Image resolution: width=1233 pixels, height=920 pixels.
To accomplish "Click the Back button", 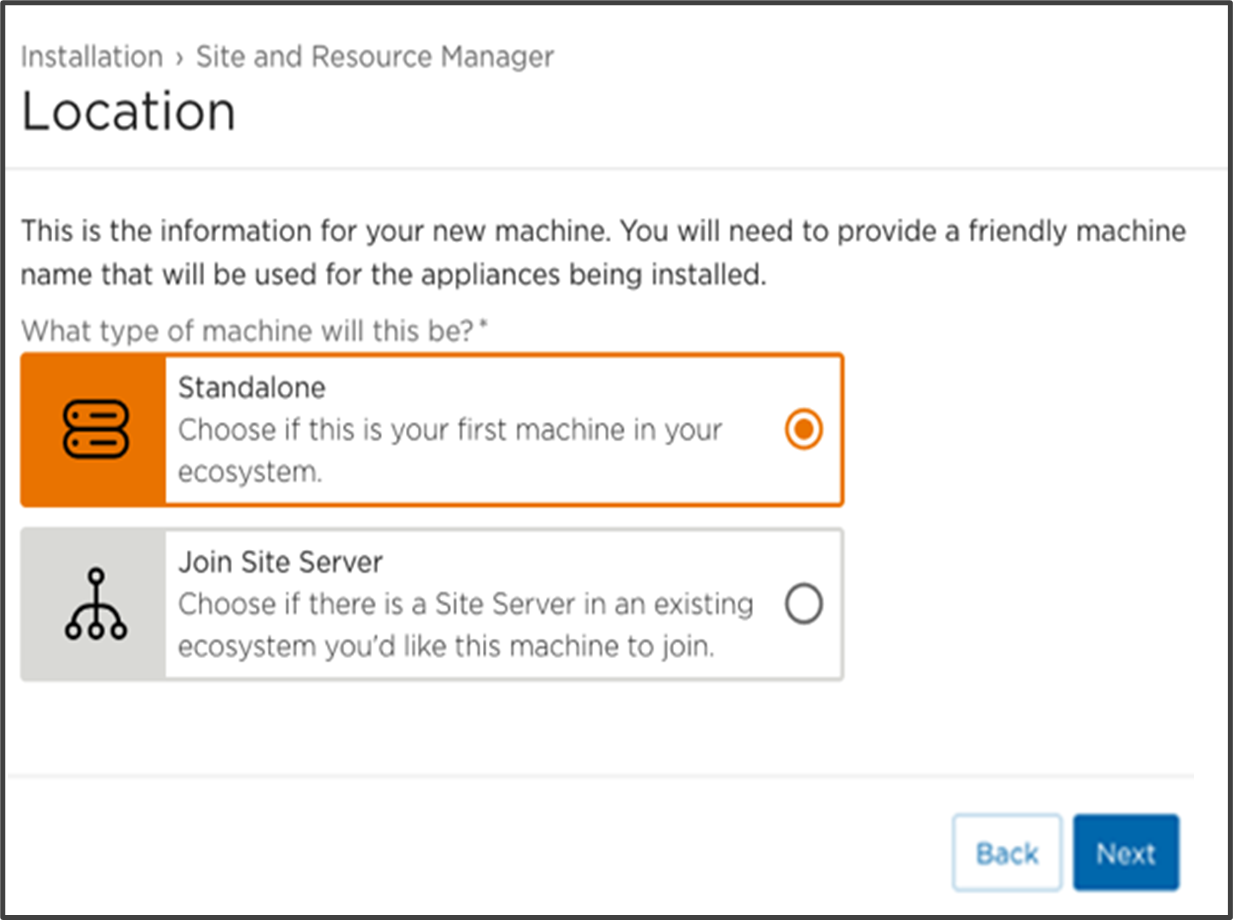I will click(1007, 852).
